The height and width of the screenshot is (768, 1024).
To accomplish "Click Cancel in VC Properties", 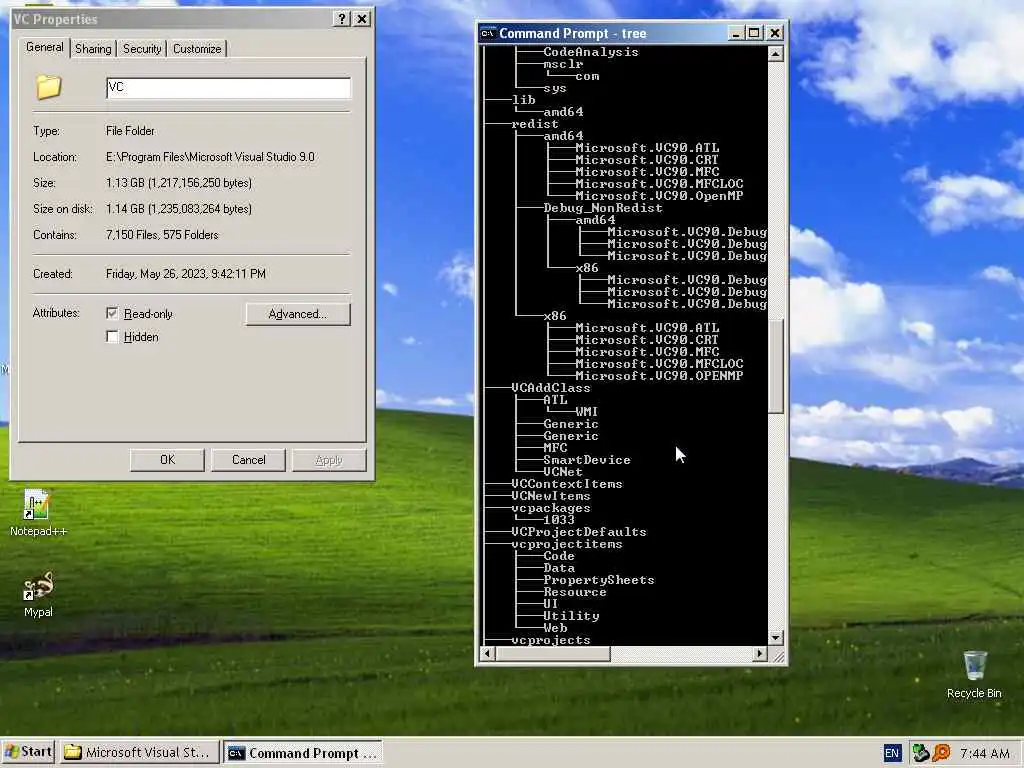I will 249,460.
